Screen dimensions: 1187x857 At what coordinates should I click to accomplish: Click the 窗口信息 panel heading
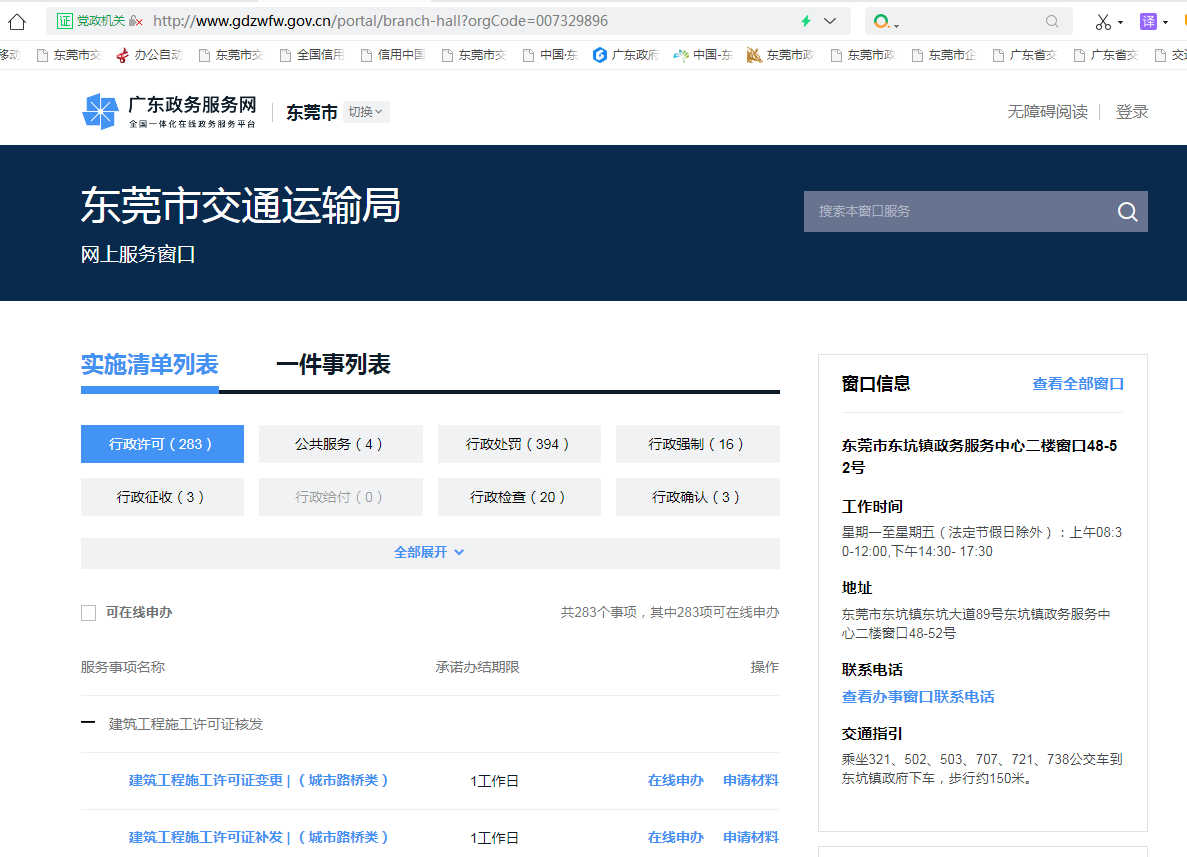pos(876,384)
